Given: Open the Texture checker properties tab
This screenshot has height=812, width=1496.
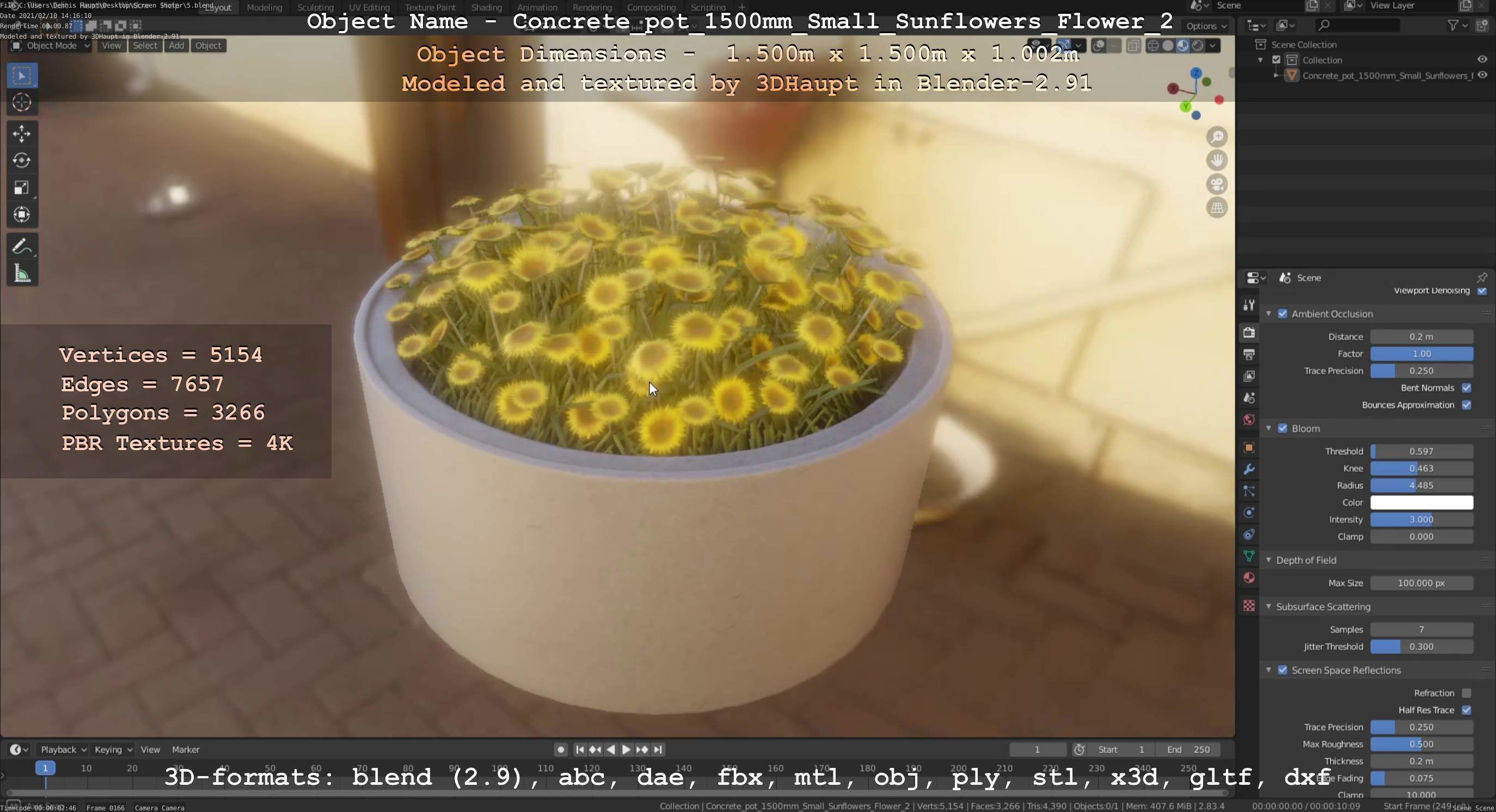Looking at the screenshot, I should click(1249, 605).
